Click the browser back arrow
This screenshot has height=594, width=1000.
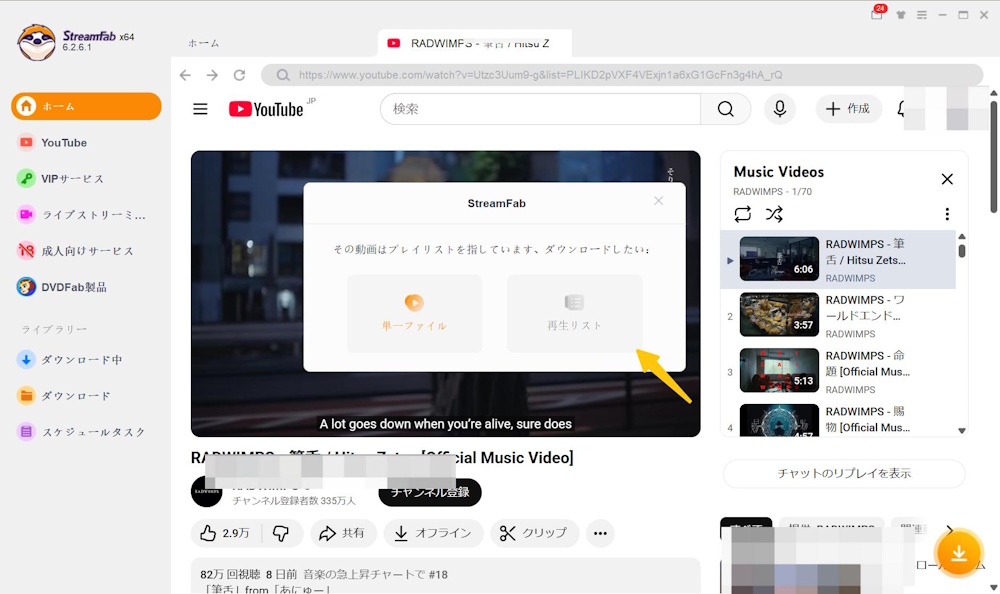click(x=185, y=75)
